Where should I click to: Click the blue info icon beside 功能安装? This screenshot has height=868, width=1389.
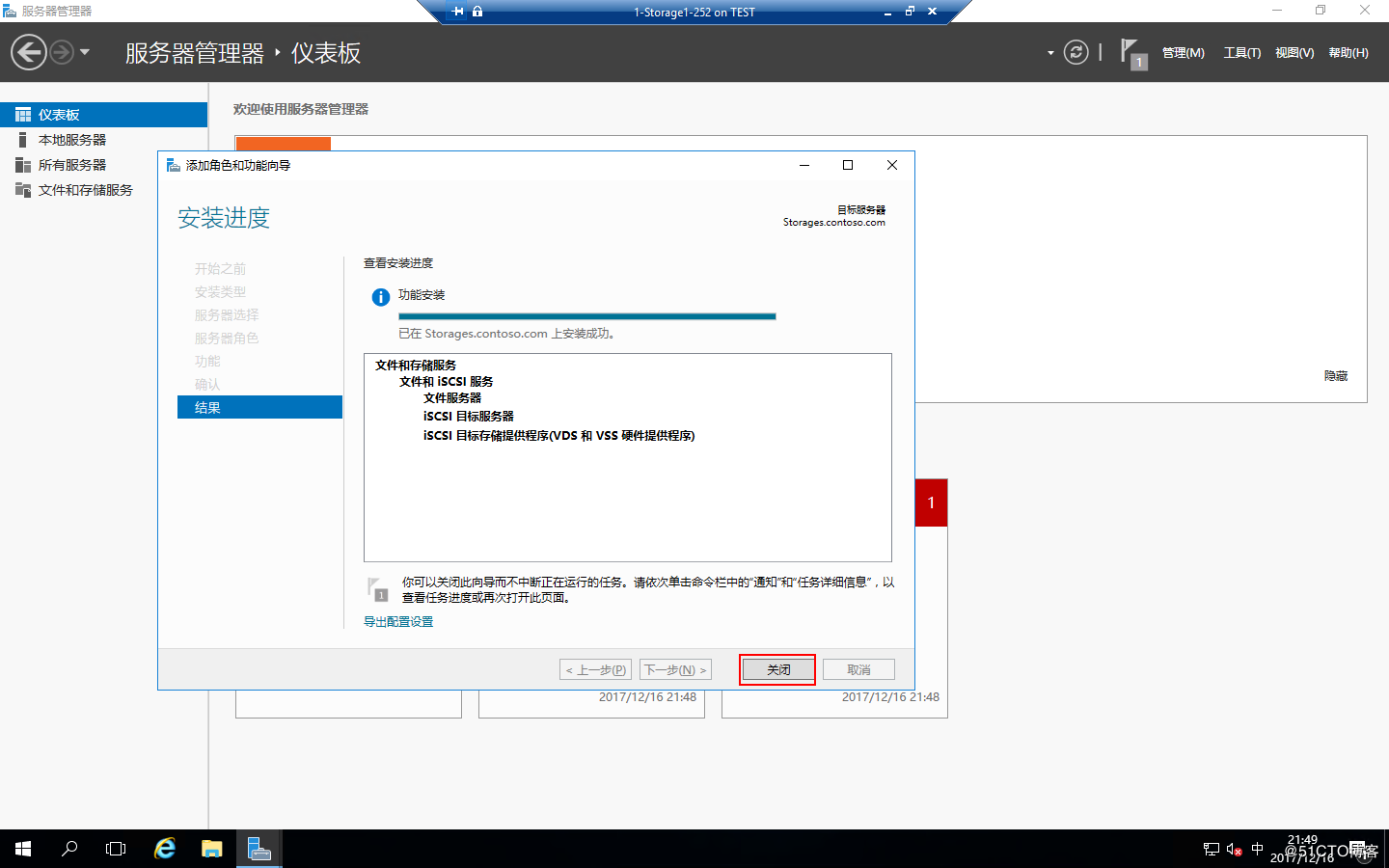pos(381,297)
